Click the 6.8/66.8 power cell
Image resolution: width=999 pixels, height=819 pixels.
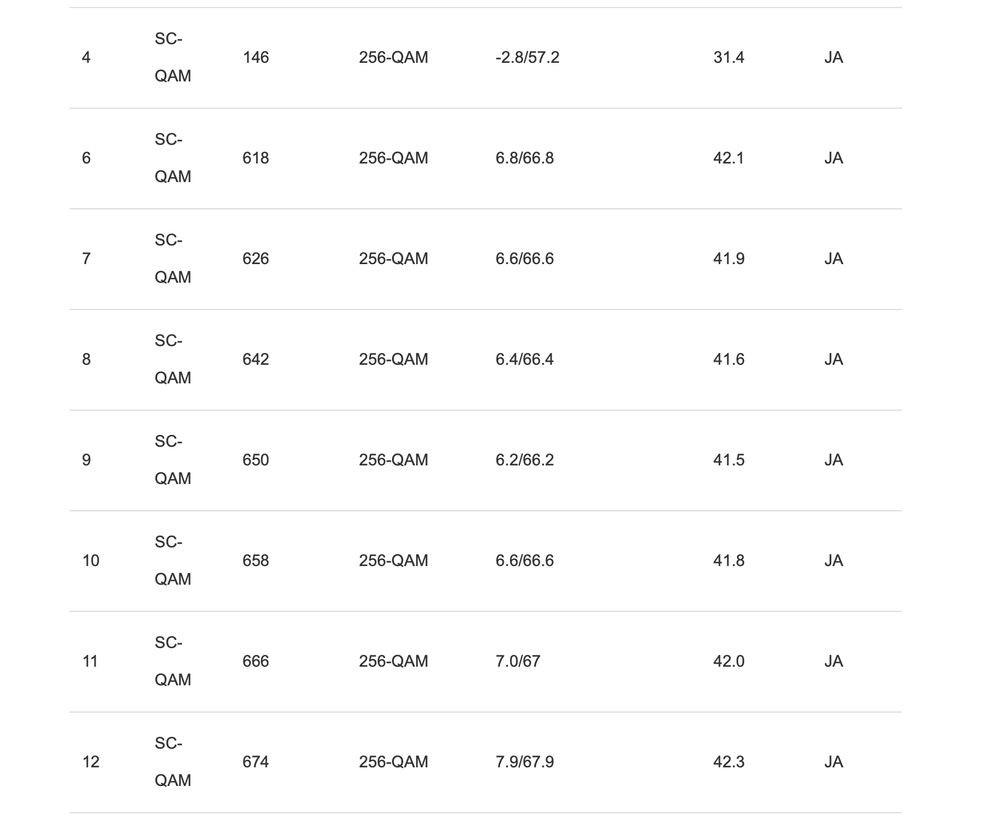click(x=524, y=158)
